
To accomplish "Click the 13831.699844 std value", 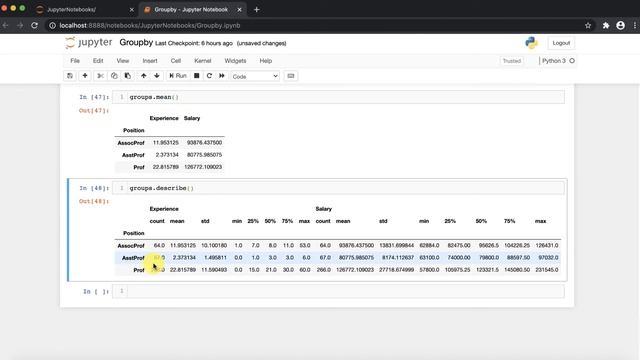I will [x=396, y=246].
